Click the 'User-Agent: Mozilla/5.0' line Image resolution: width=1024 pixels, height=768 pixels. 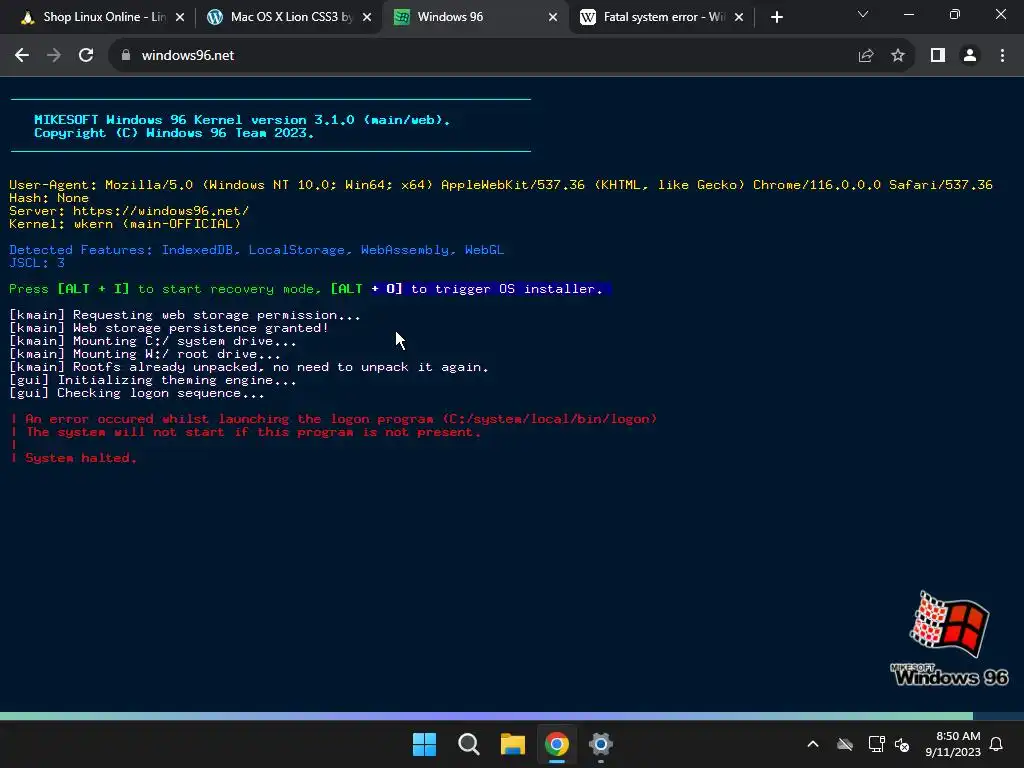[501, 185]
